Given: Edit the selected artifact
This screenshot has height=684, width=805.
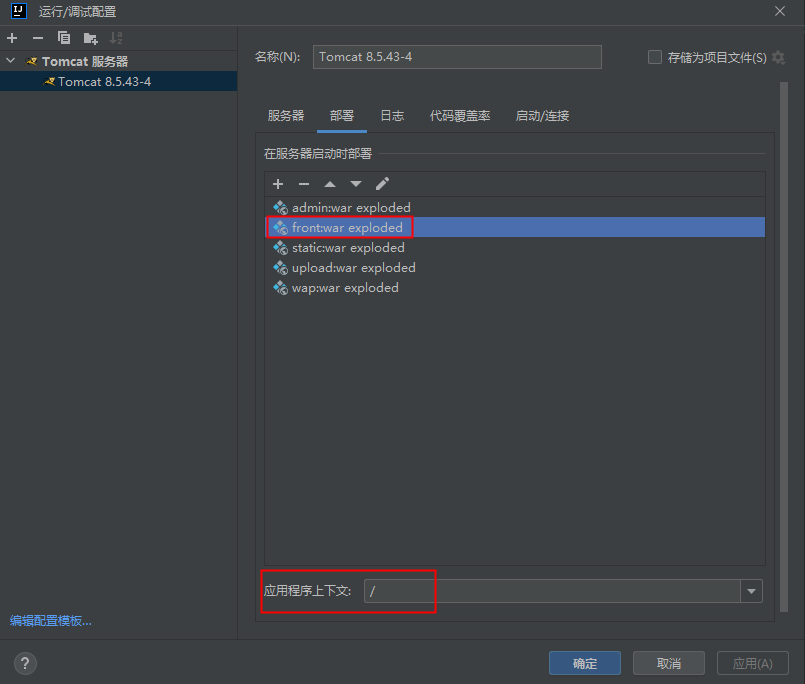Looking at the screenshot, I should pos(382,184).
